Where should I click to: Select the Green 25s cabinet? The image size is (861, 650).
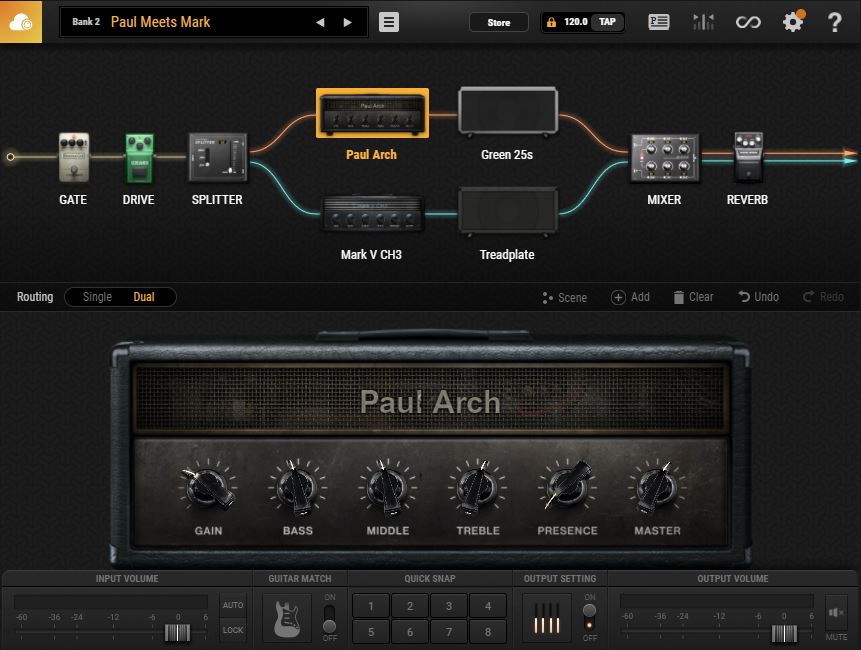coord(508,111)
